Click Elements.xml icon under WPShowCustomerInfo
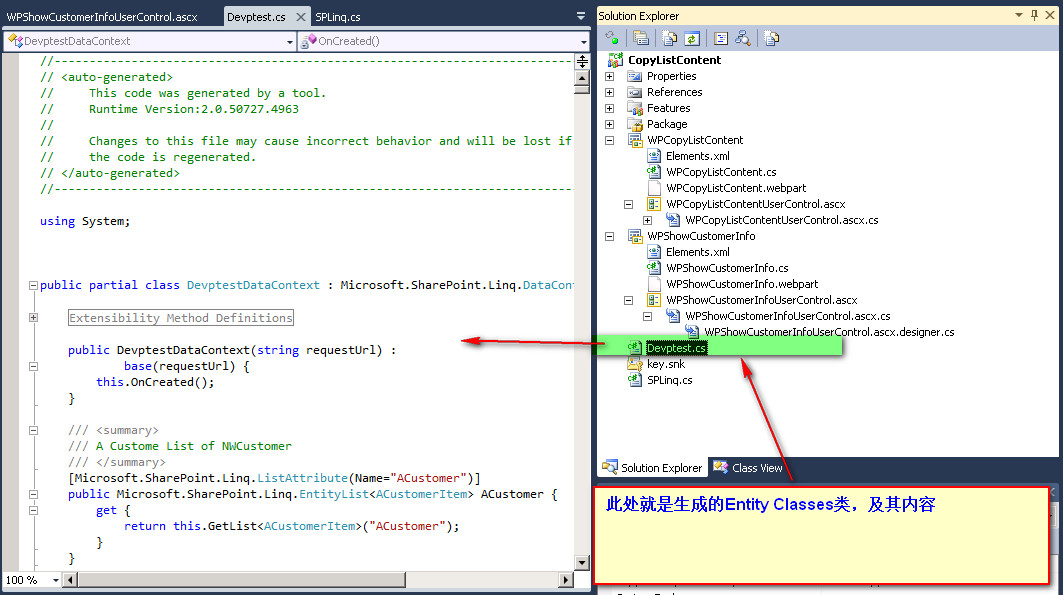1063x595 pixels. tap(654, 252)
